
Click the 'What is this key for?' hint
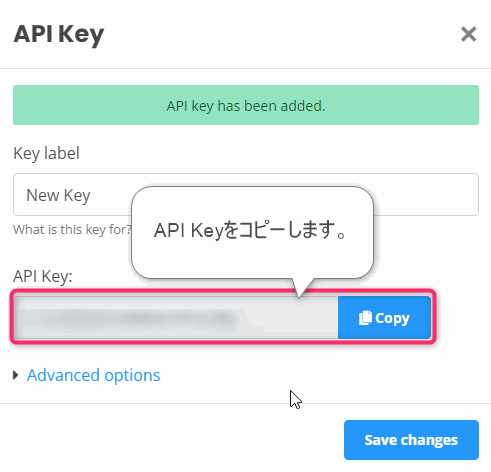click(73, 230)
